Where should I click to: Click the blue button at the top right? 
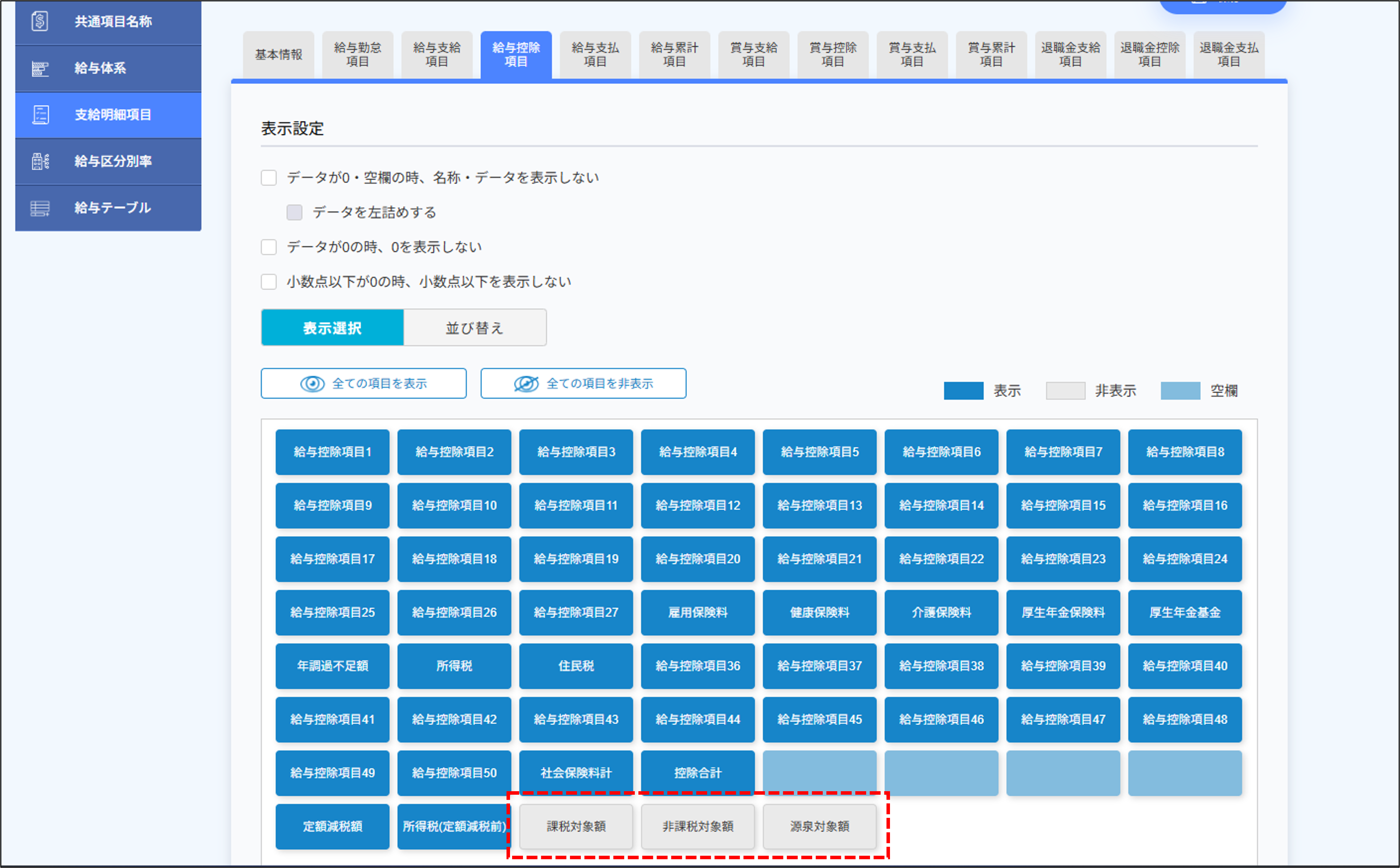pos(1223,6)
